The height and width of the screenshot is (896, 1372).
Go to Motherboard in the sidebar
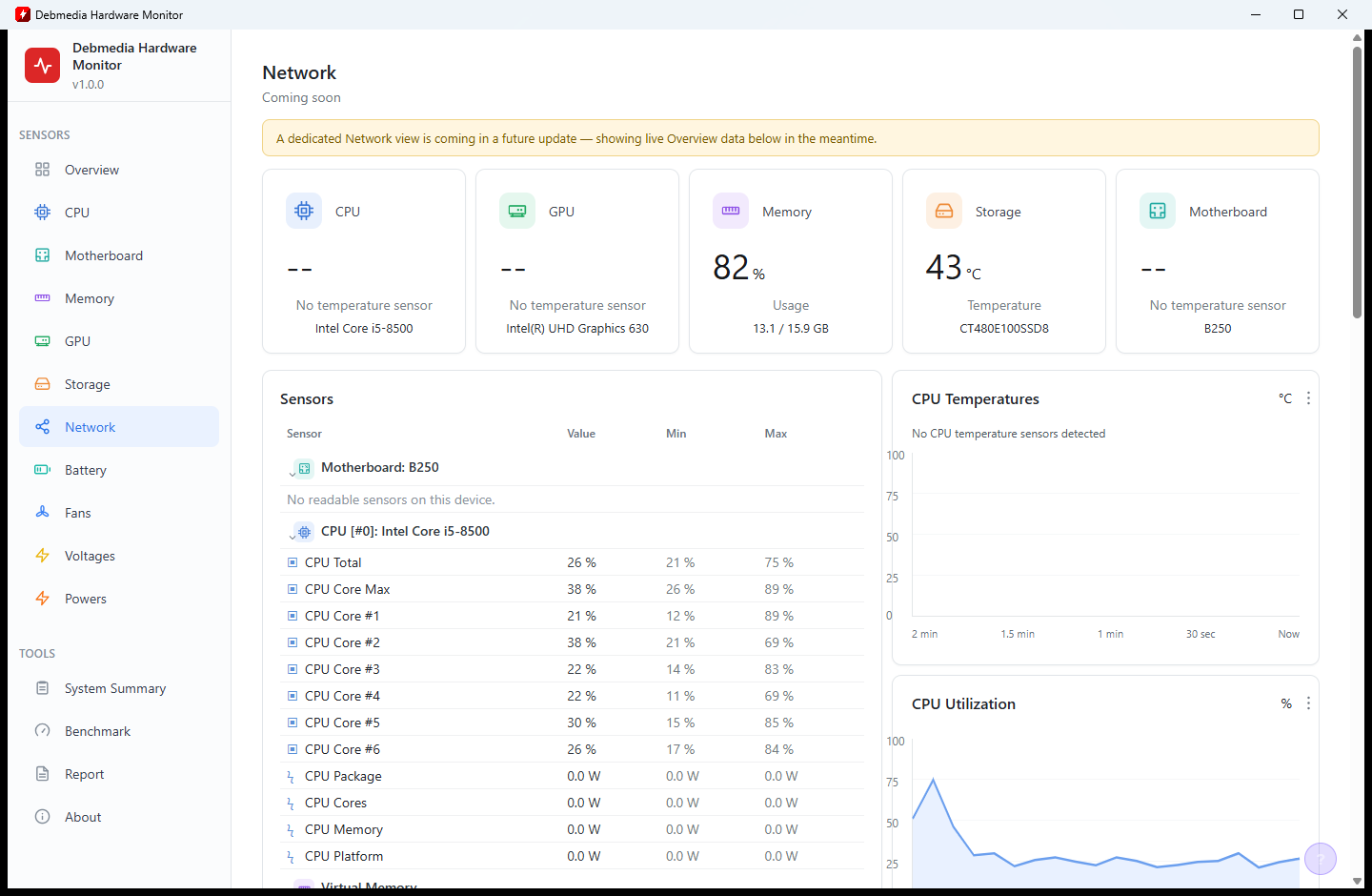coord(119,255)
